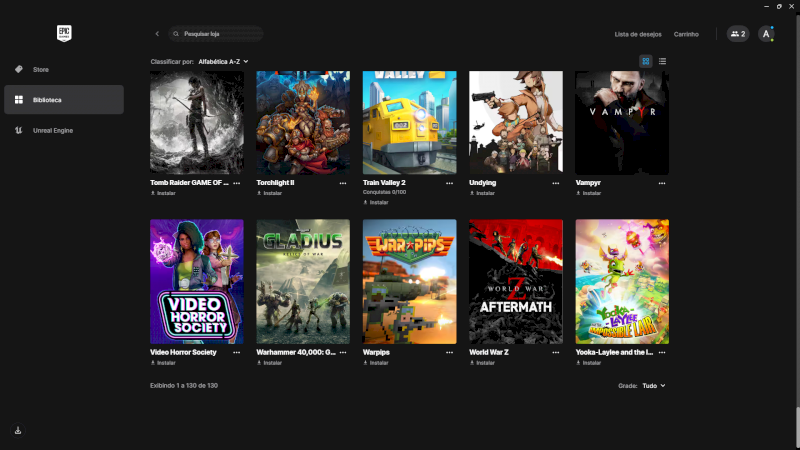The image size is (800, 450).
Task: Install Train Valley 2 via Instalar
Action: pyautogui.click(x=376, y=203)
